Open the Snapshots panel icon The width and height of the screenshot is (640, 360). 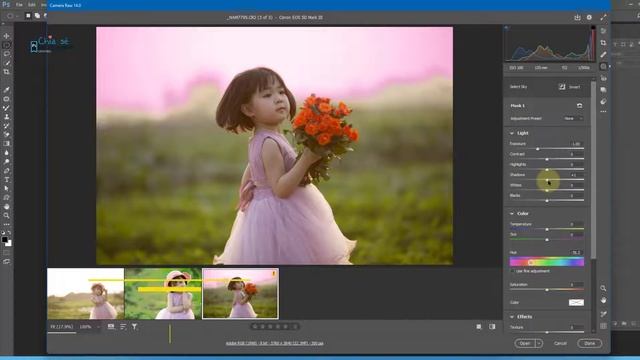604,90
